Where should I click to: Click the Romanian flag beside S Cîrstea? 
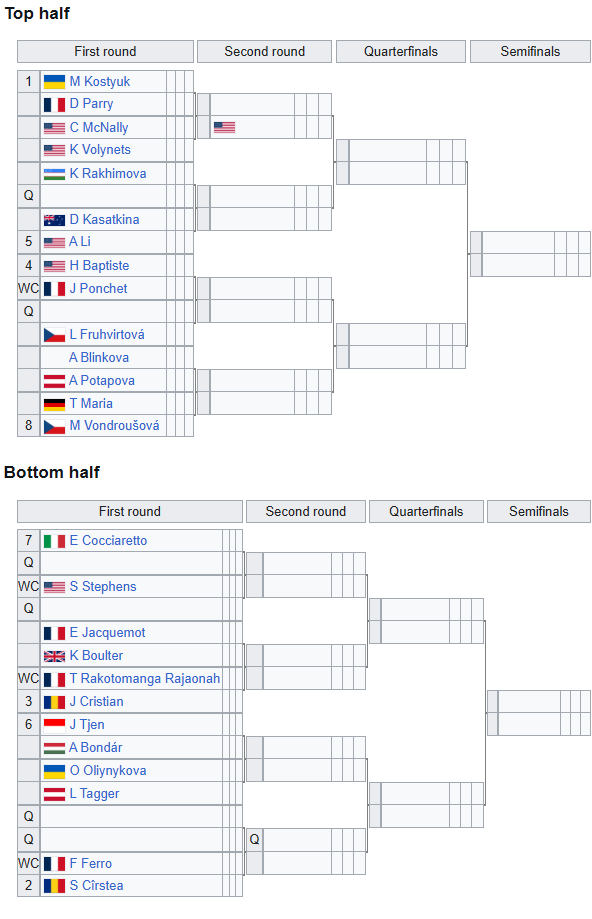(x=54, y=886)
